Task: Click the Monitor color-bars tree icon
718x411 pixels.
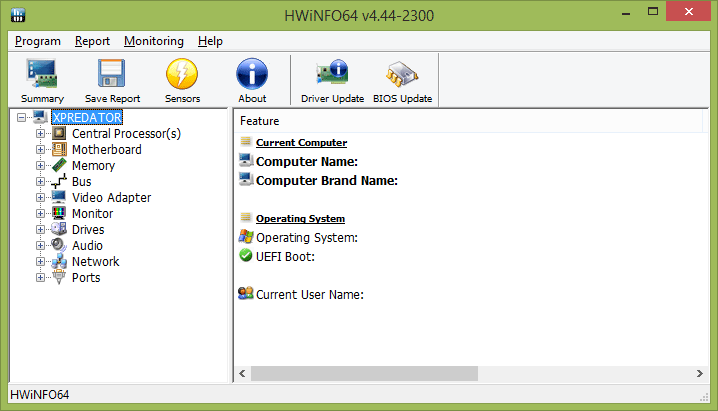Action: pyautogui.click(x=59, y=213)
